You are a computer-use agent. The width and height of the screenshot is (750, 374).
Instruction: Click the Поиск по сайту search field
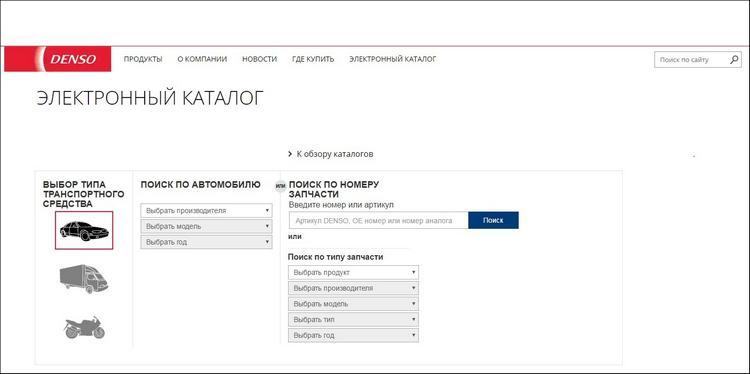tap(692, 60)
